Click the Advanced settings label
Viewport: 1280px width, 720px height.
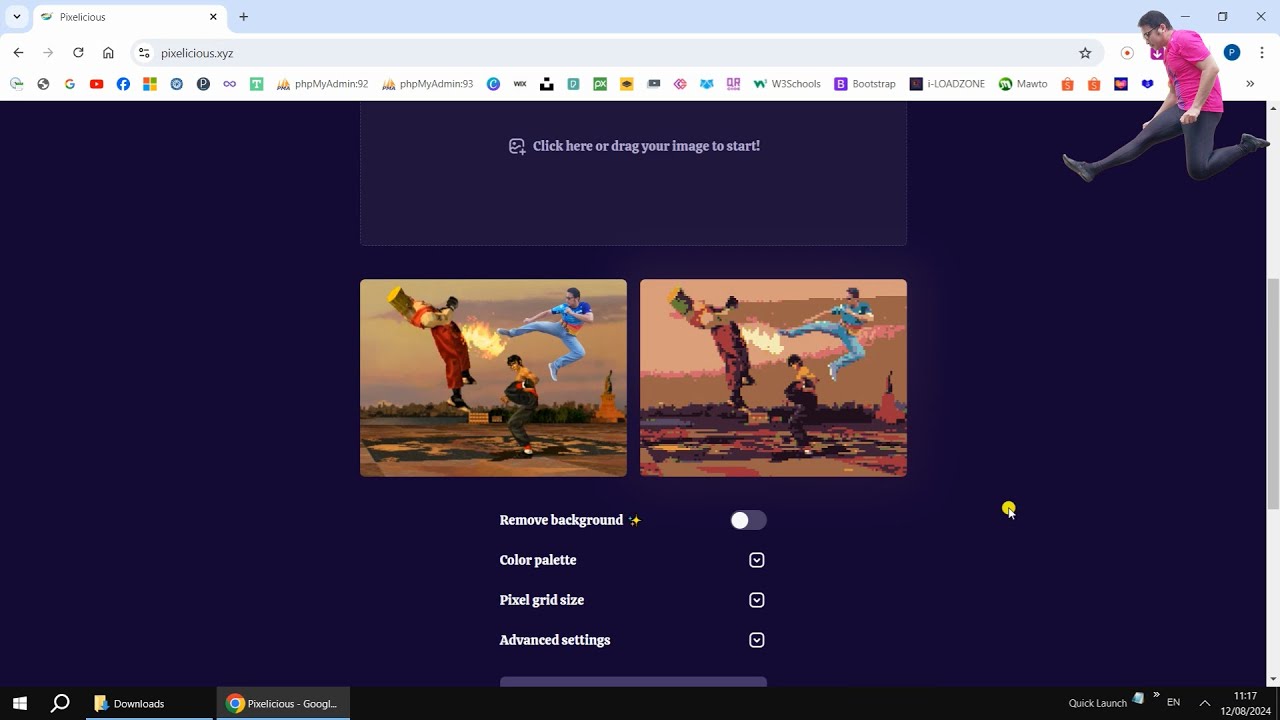pyautogui.click(x=554, y=640)
